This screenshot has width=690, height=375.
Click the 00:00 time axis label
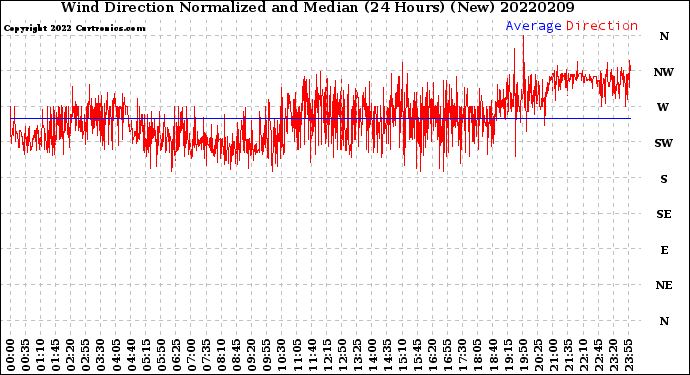click(x=11, y=355)
